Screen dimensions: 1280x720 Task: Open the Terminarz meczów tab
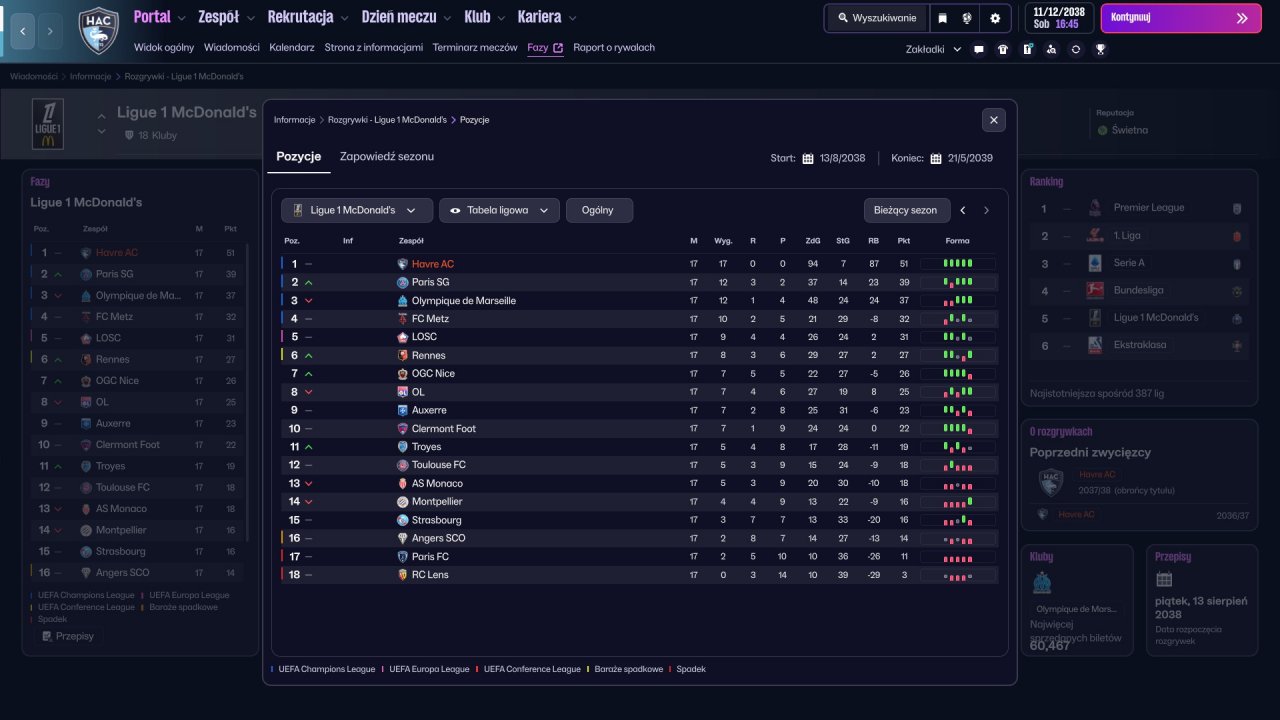(x=475, y=47)
